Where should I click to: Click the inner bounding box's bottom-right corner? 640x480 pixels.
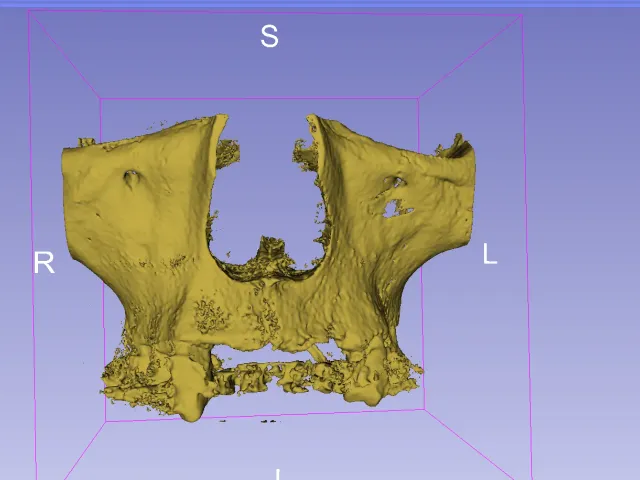(424, 409)
